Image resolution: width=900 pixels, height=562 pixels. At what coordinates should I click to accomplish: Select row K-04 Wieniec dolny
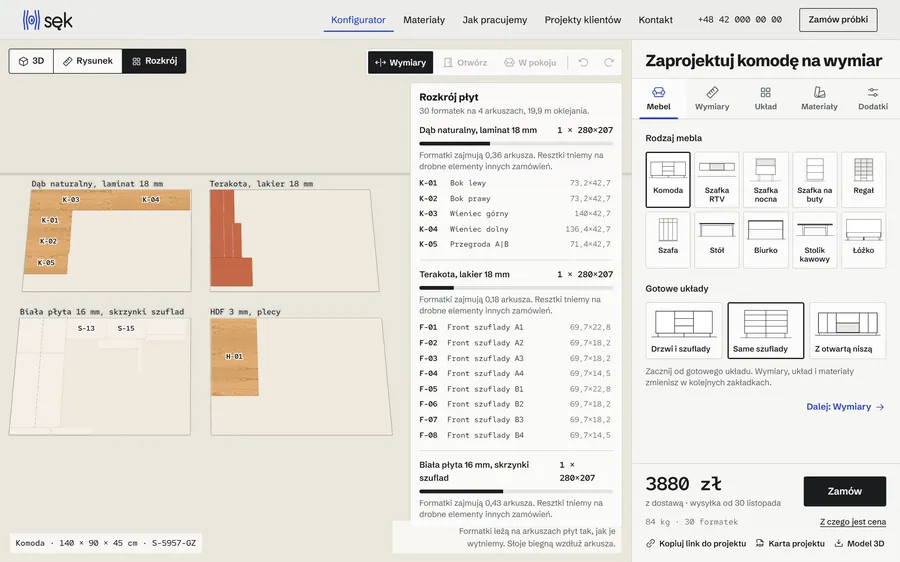point(516,229)
